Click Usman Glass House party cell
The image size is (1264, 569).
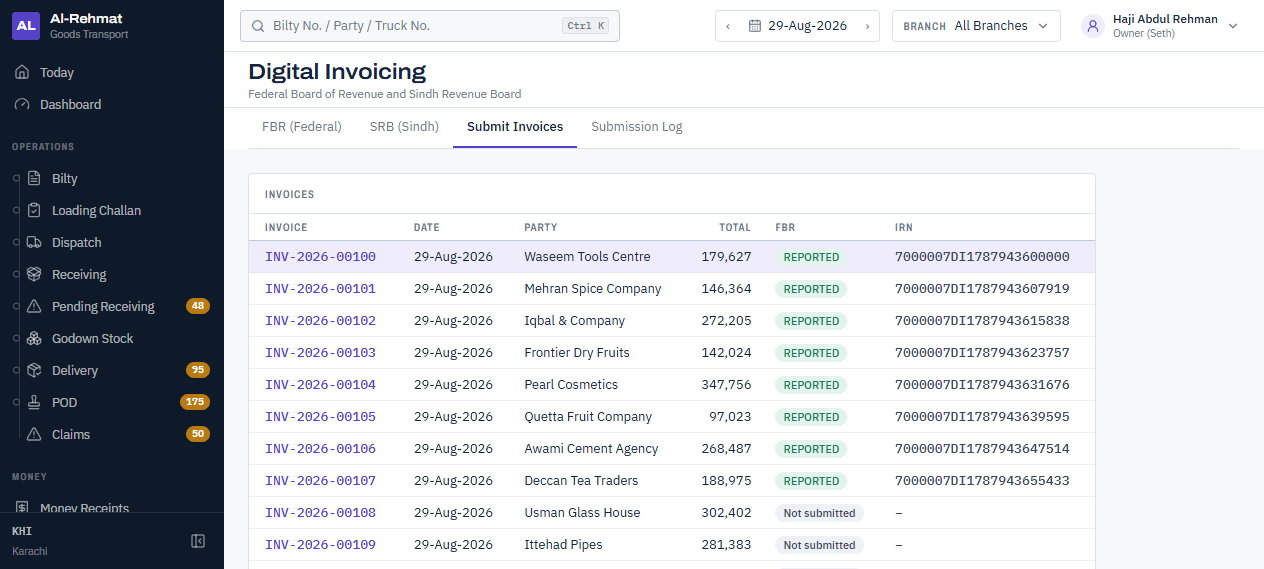582,513
